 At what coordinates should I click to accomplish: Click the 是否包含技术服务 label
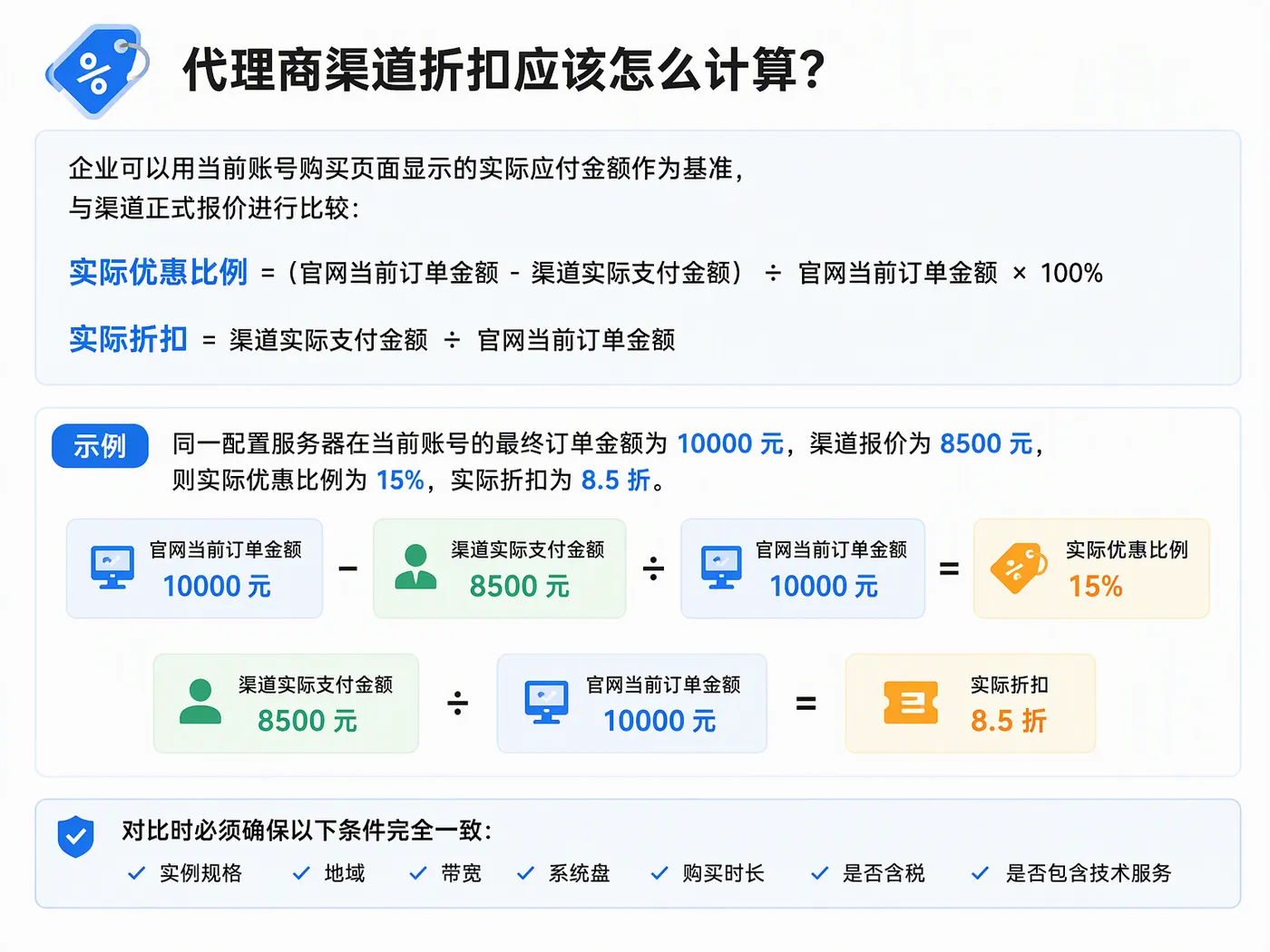click(x=1089, y=873)
